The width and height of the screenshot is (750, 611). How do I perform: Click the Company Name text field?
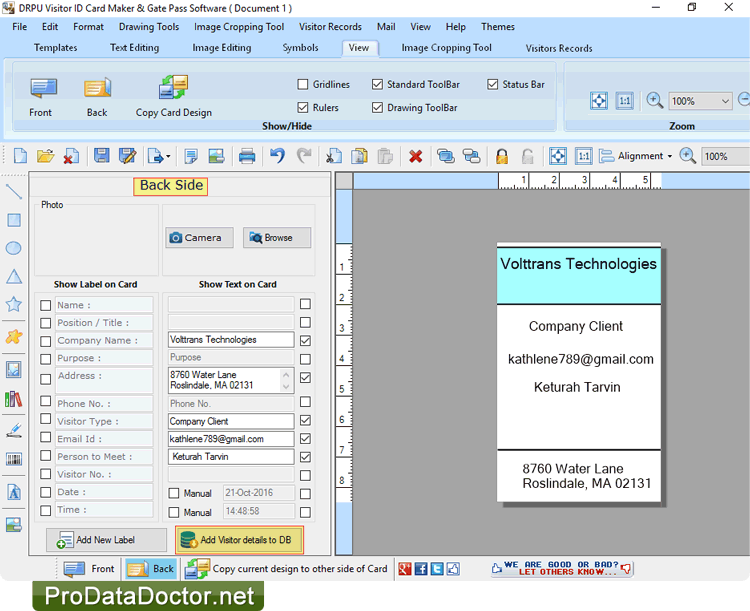point(231,340)
